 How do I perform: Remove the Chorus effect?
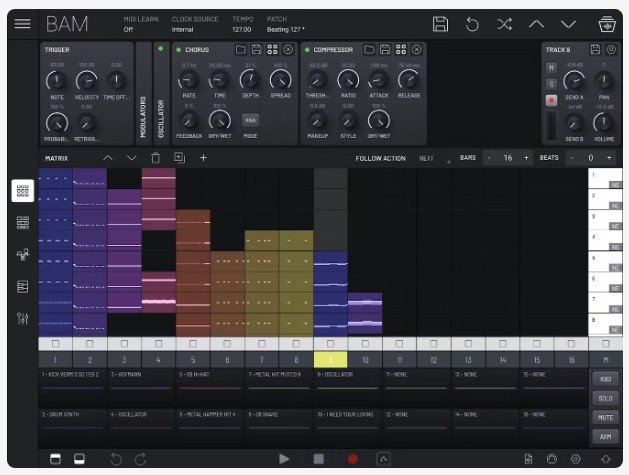pos(288,50)
